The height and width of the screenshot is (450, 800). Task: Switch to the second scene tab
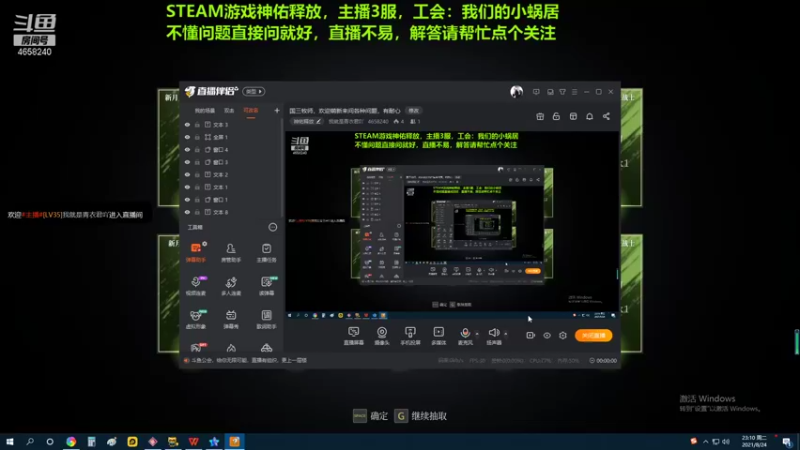229,111
